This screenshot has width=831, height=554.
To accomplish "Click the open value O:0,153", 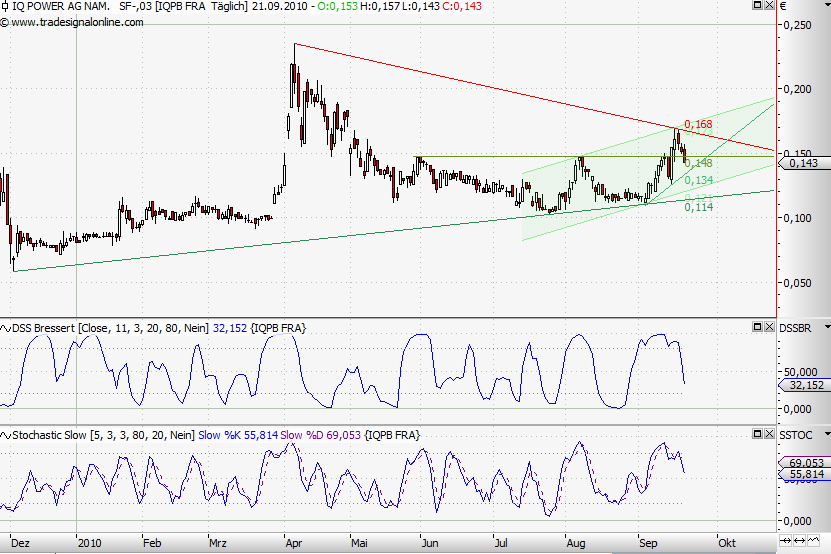I will (x=337, y=6).
